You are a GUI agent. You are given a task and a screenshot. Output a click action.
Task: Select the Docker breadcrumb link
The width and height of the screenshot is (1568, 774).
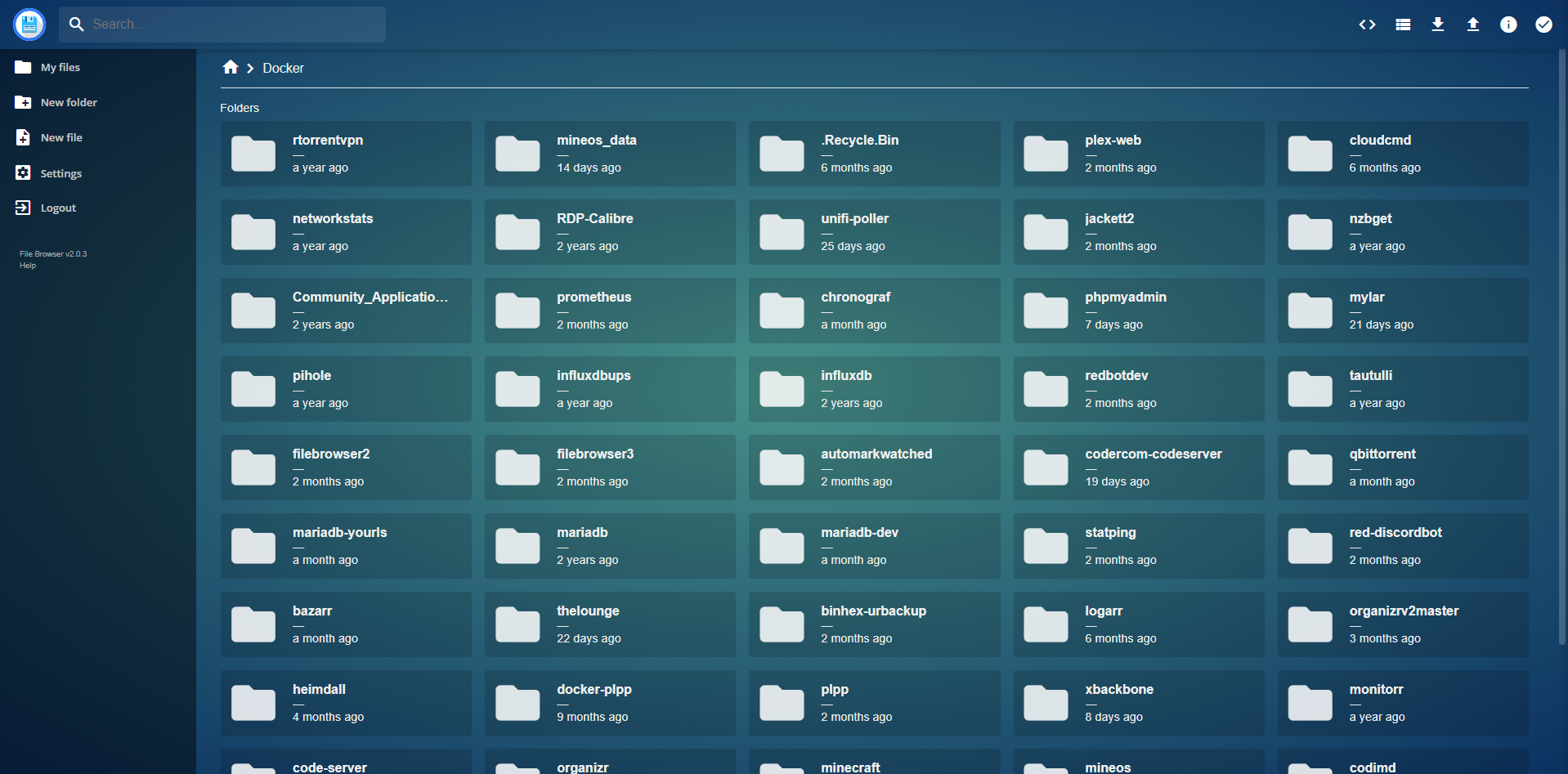click(x=283, y=69)
